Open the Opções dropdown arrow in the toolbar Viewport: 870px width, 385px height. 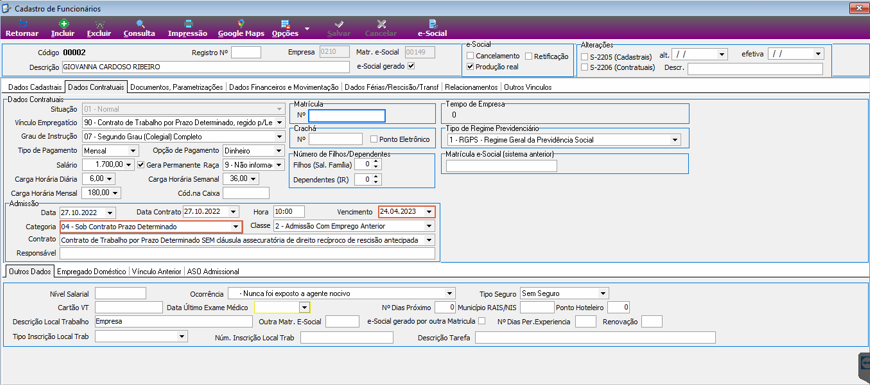pyautogui.click(x=307, y=28)
